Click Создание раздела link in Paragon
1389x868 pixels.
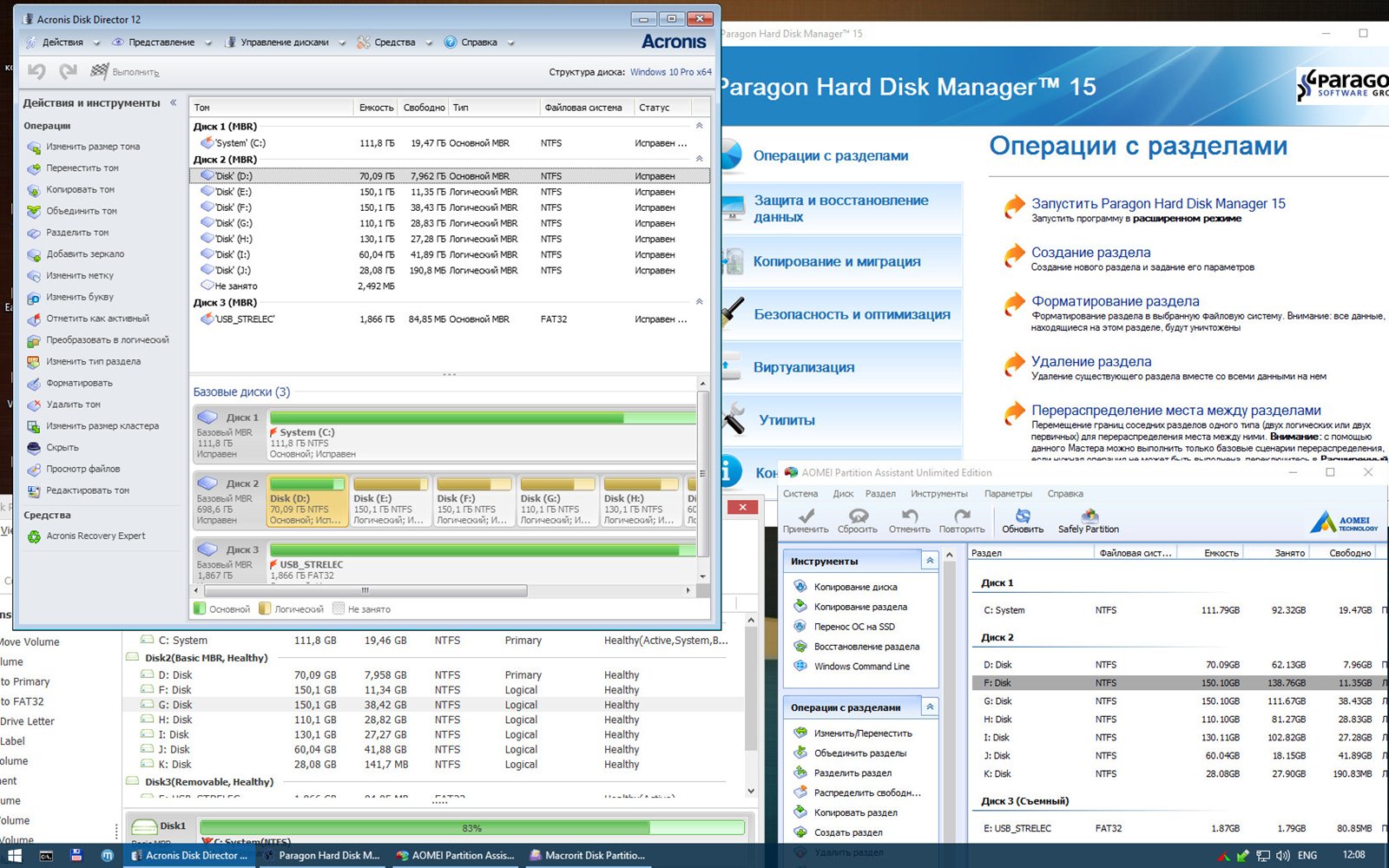(x=1090, y=253)
